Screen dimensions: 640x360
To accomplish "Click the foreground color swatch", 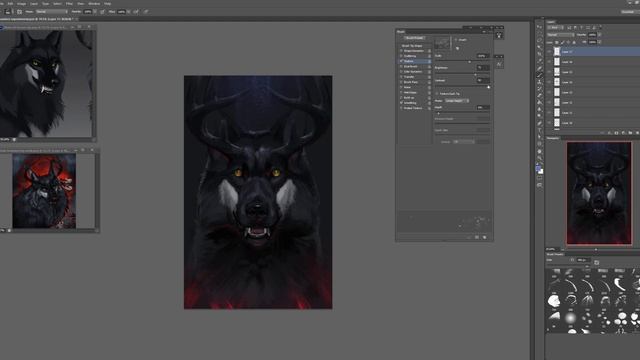I will click(x=538, y=167).
